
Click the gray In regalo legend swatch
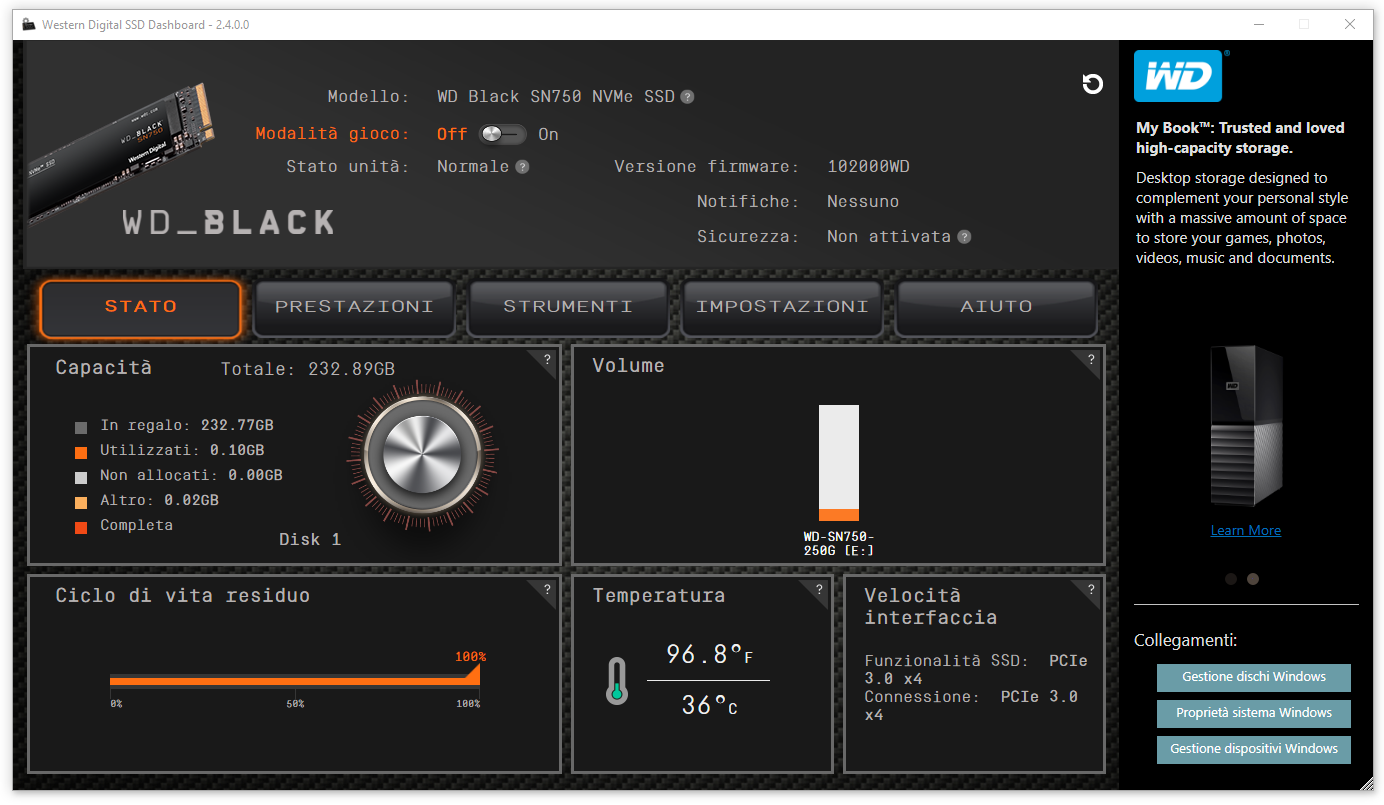tap(81, 427)
